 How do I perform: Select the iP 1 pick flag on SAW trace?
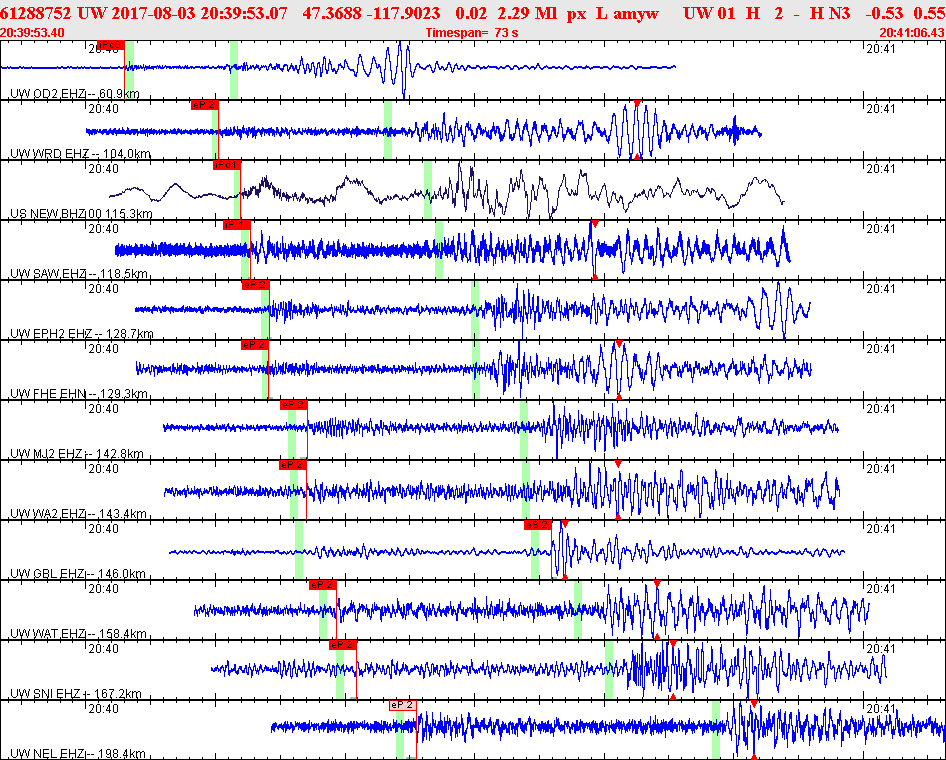click(x=236, y=225)
